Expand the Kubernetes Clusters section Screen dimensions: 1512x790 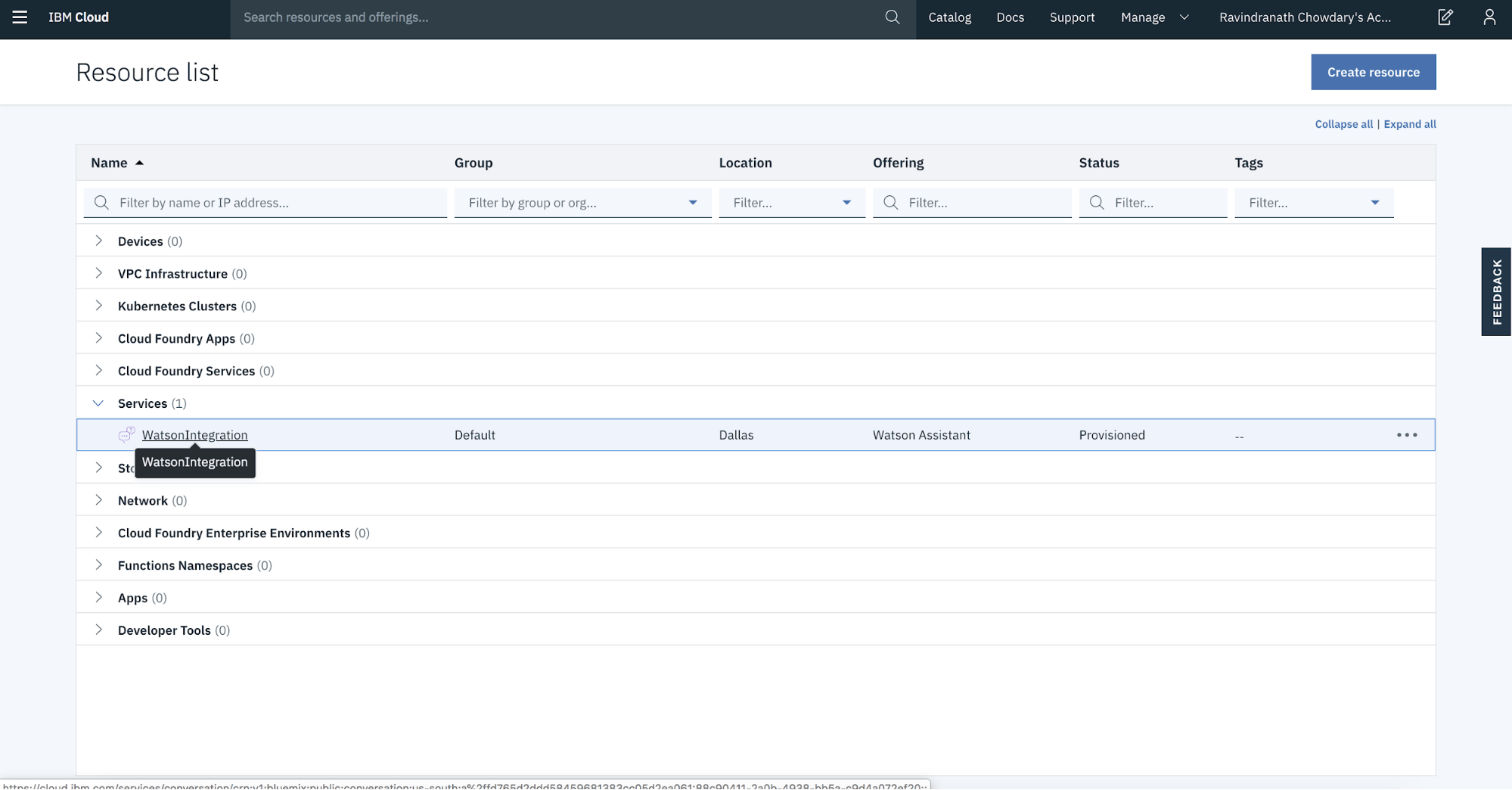point(98,306)
